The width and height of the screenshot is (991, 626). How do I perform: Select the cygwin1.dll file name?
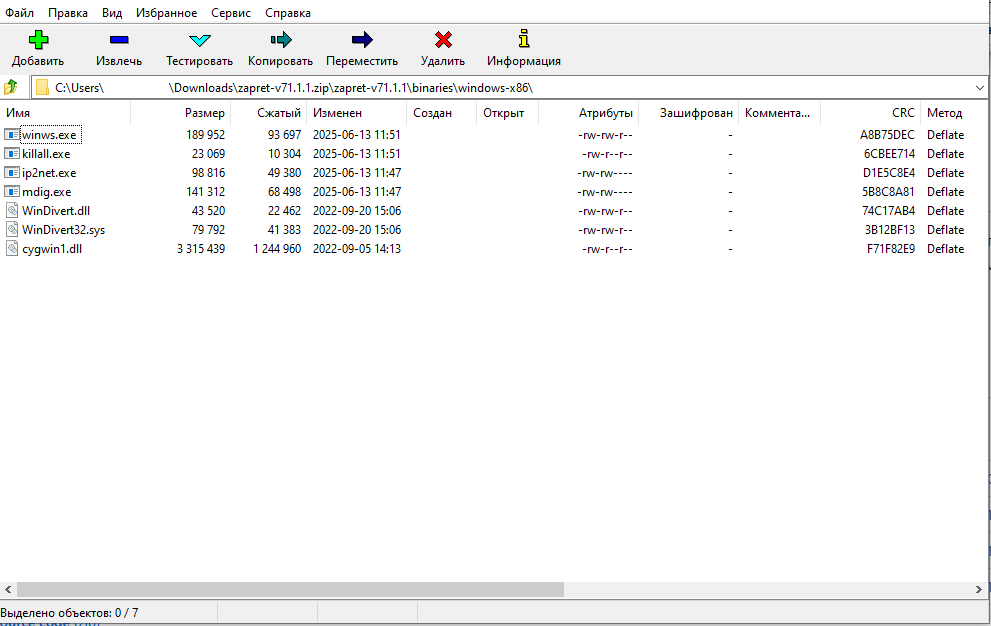coord(52,249)
